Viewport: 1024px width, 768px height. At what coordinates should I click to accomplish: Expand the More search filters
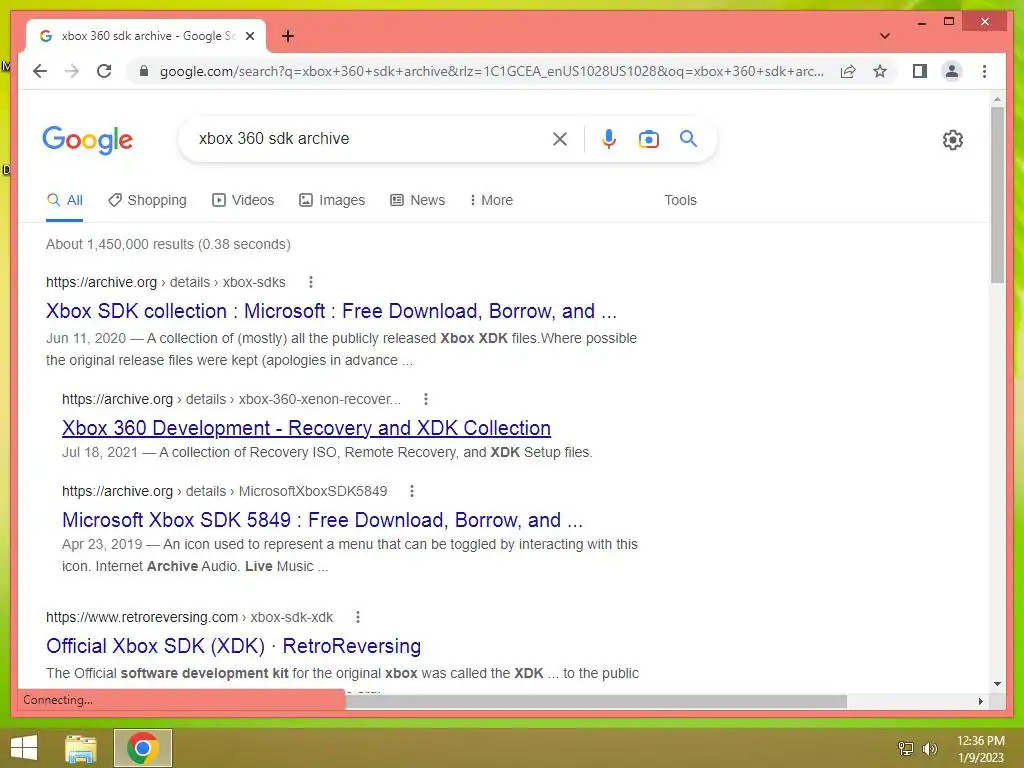coord(491,200)
